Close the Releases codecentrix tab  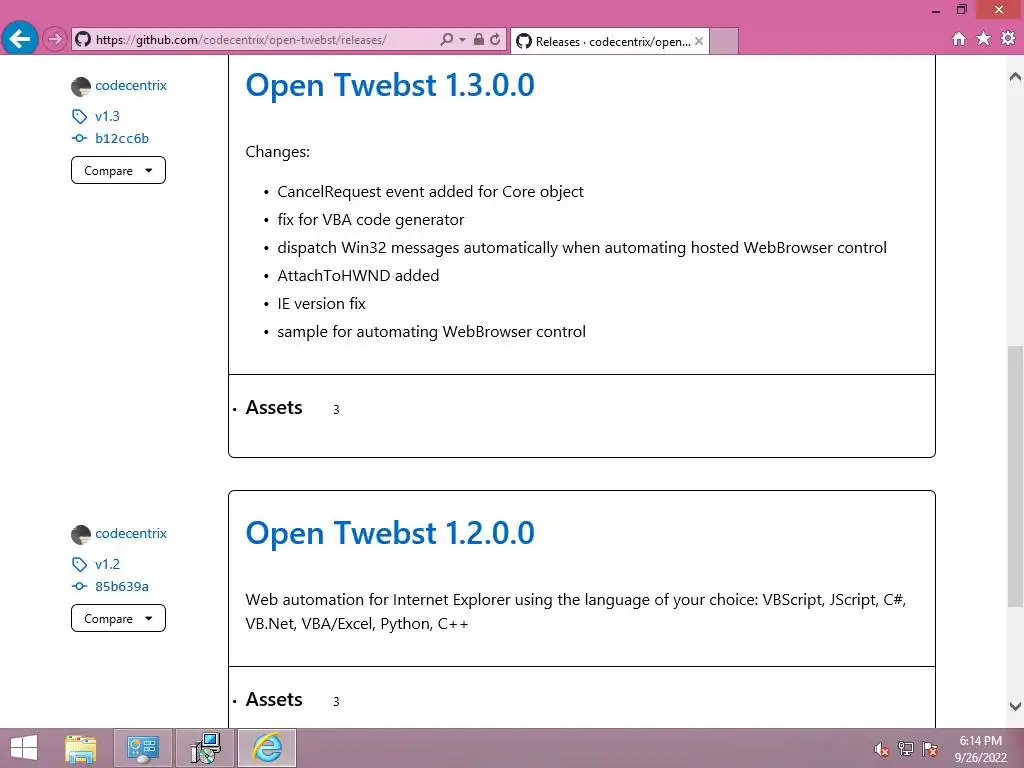pyautogui.click(x=699, y=41)
